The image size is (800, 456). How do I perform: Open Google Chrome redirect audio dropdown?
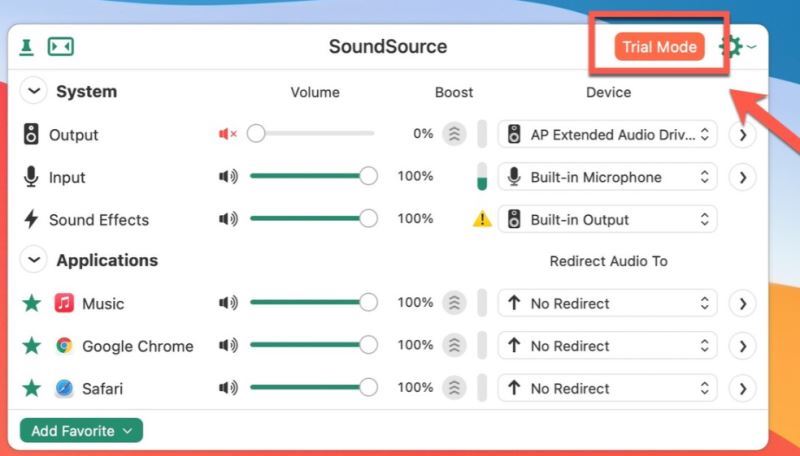tap(608, 345)
